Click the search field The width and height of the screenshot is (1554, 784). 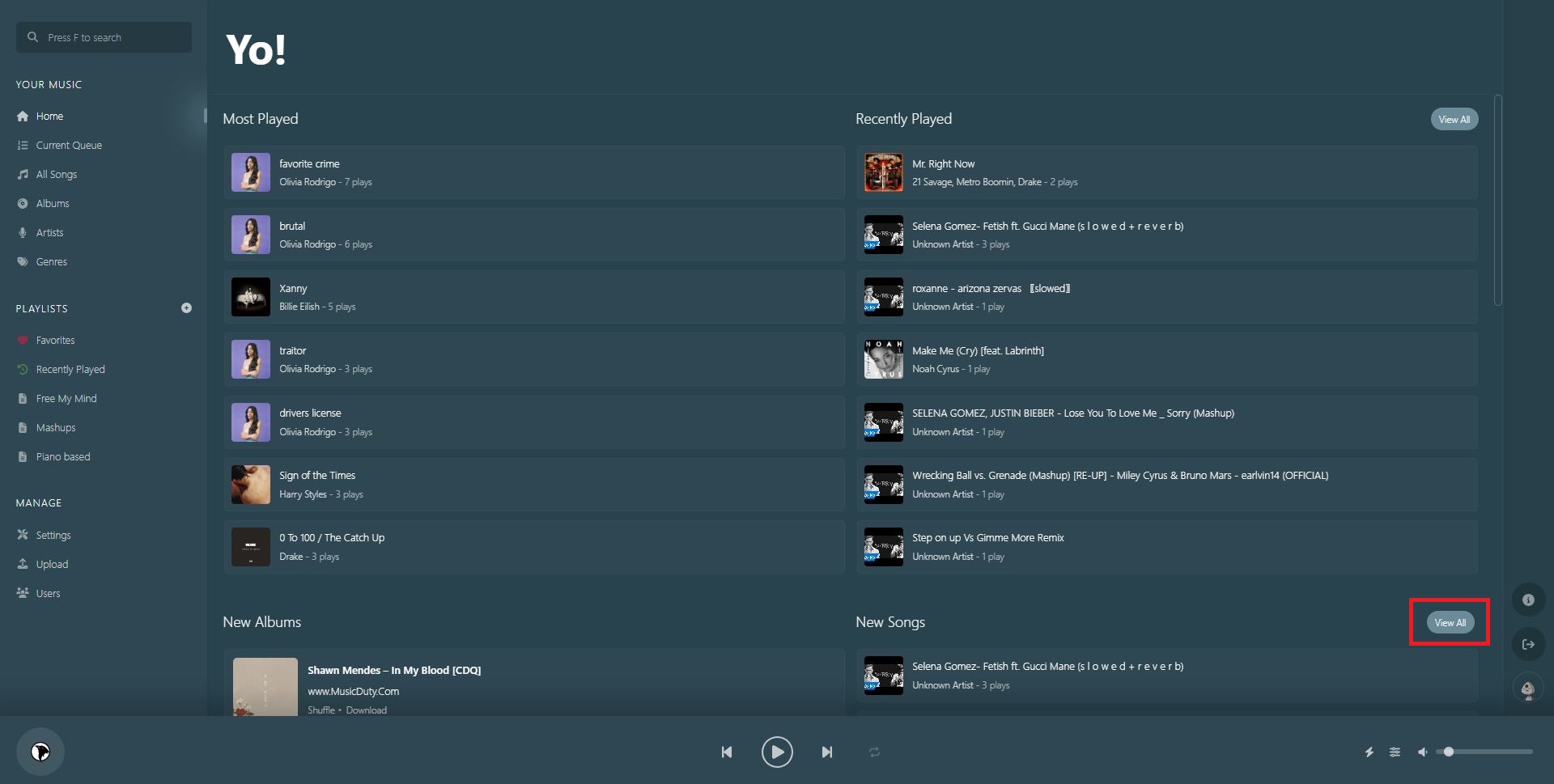(x=104, y=37)
